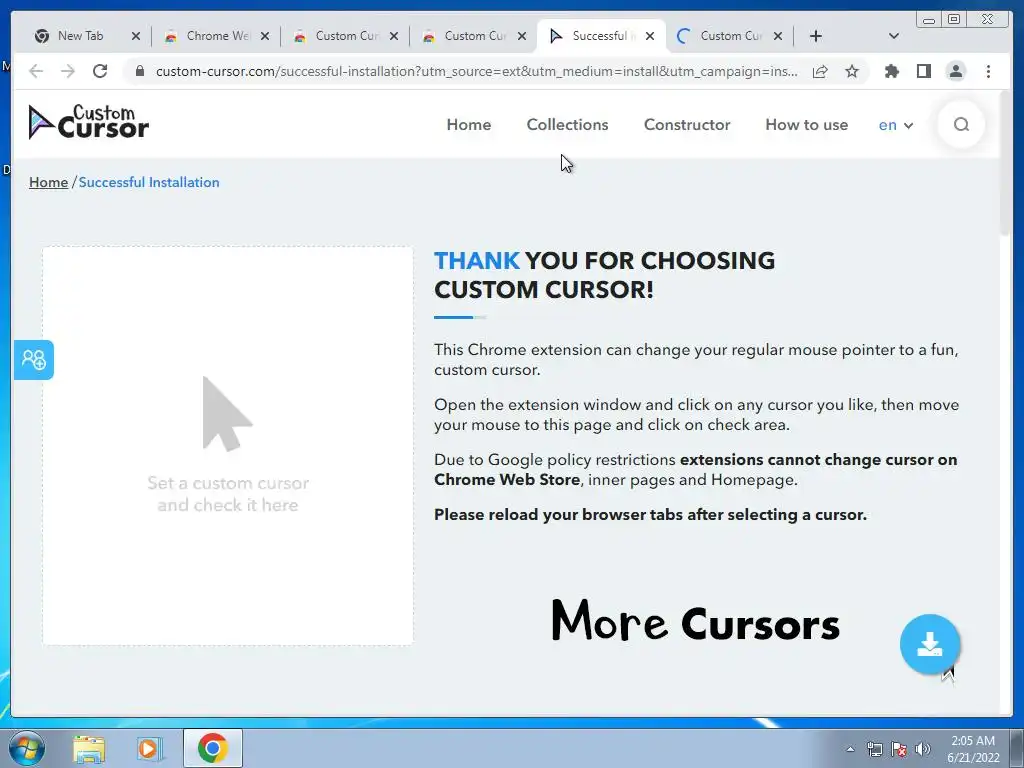Open the en language dropdown
The image size is (1024, 768).
pos(895,125)
